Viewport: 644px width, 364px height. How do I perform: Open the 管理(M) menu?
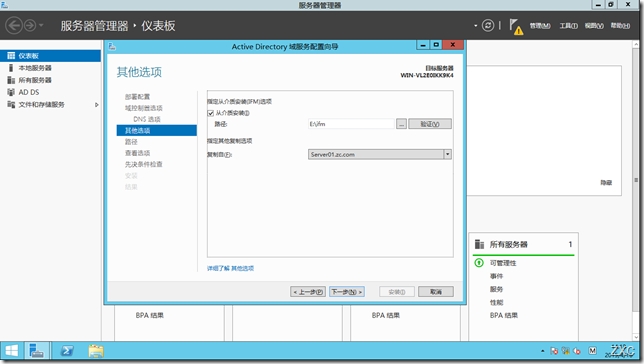click(540, 26)
